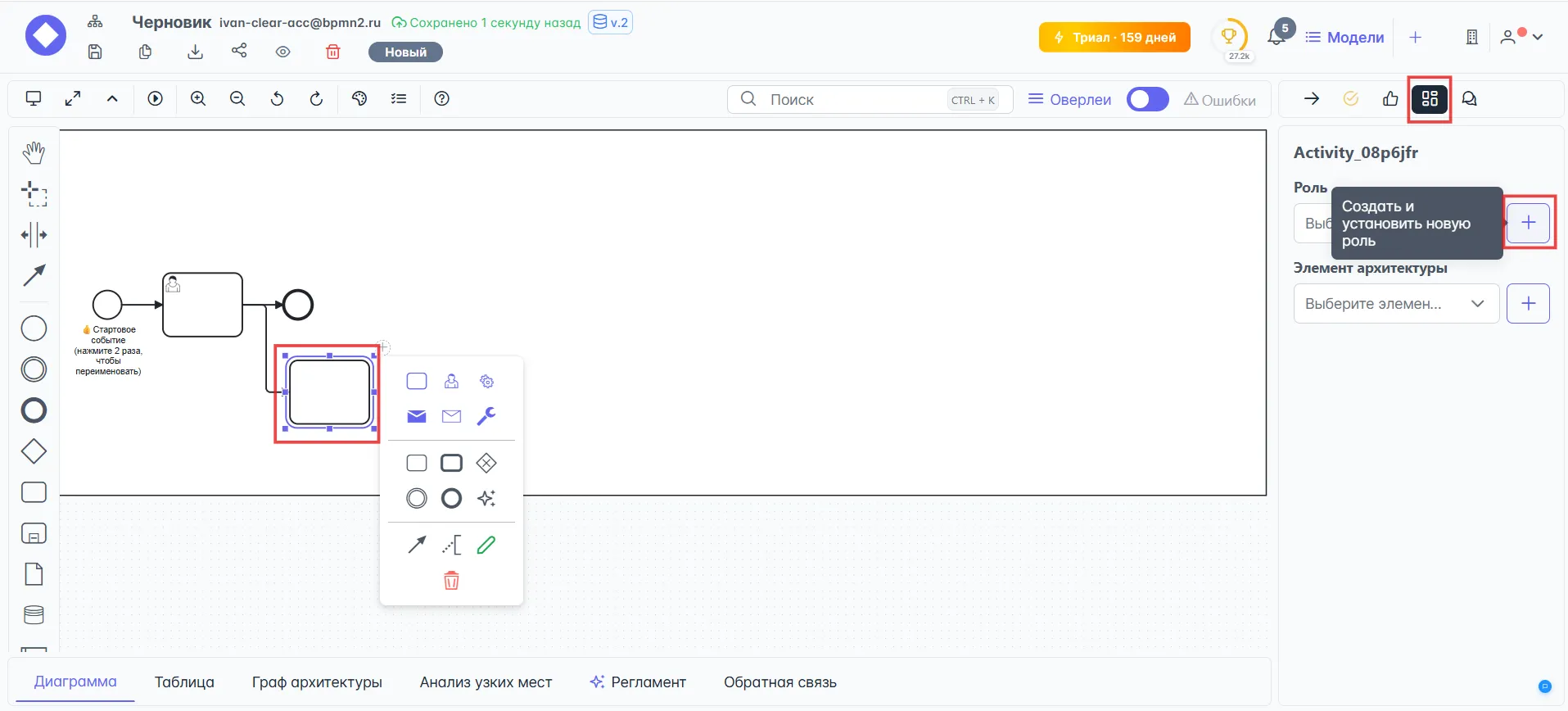Image resolution: width=1568 pixels, height=711 pixels.
Task: Collapse toolbar with the up chevron
Action: (112, 99)
